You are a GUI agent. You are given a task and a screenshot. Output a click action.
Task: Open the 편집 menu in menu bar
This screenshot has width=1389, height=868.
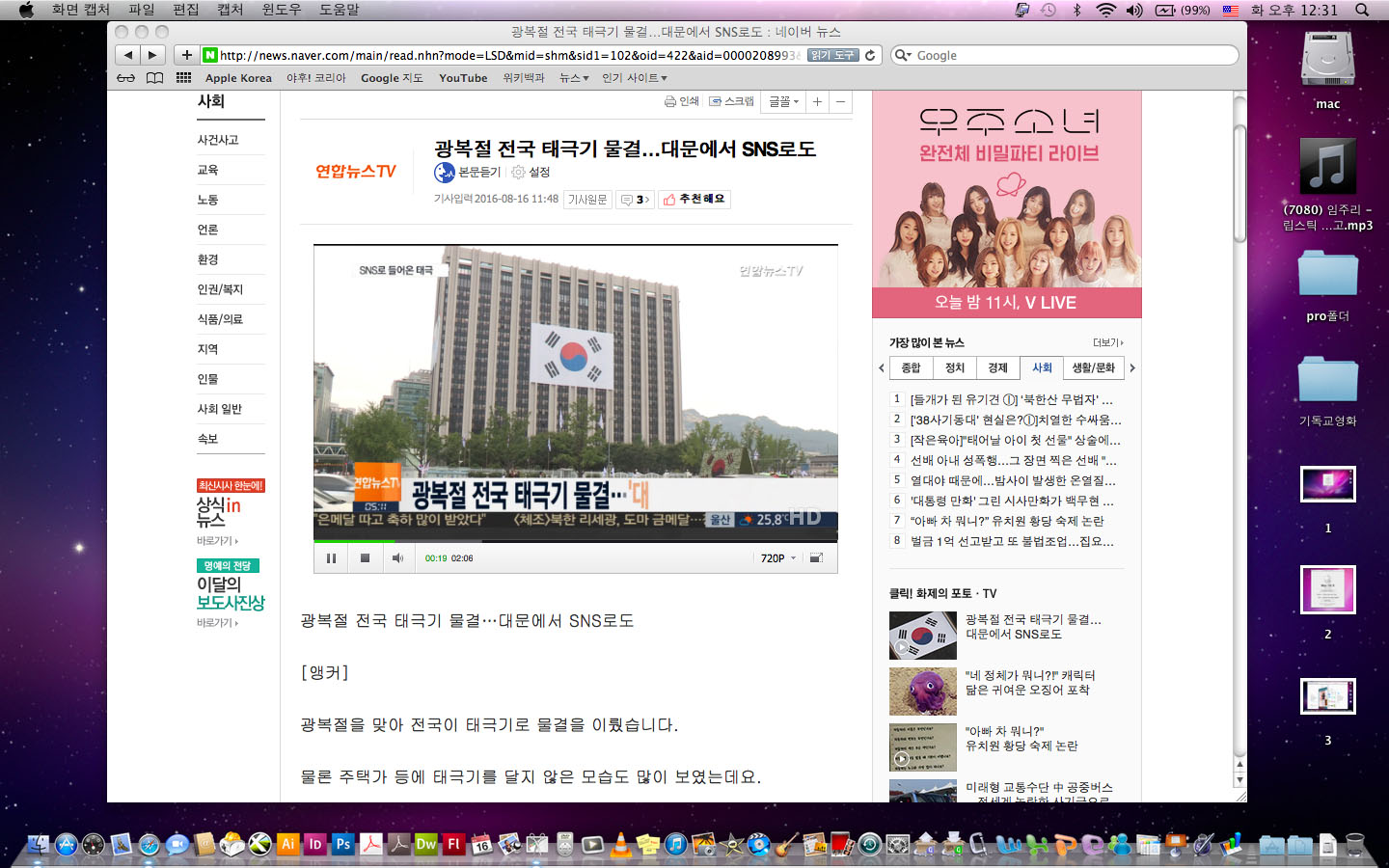(185, 10)
